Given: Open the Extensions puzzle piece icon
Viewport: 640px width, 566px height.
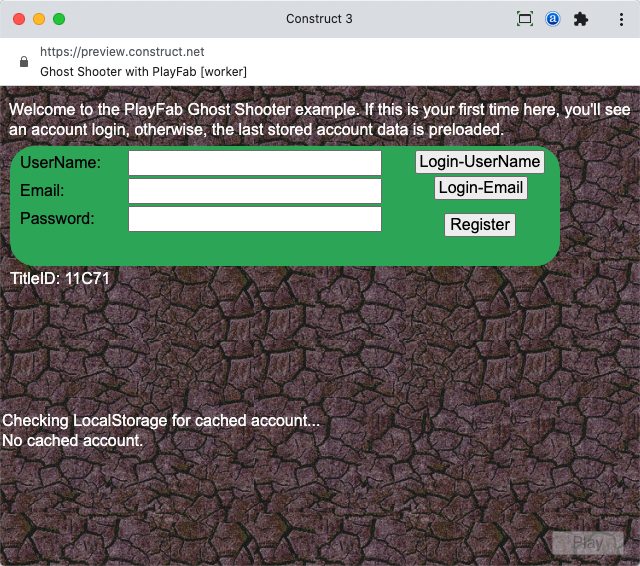Looking at the screenshot, I should point(580,19).
